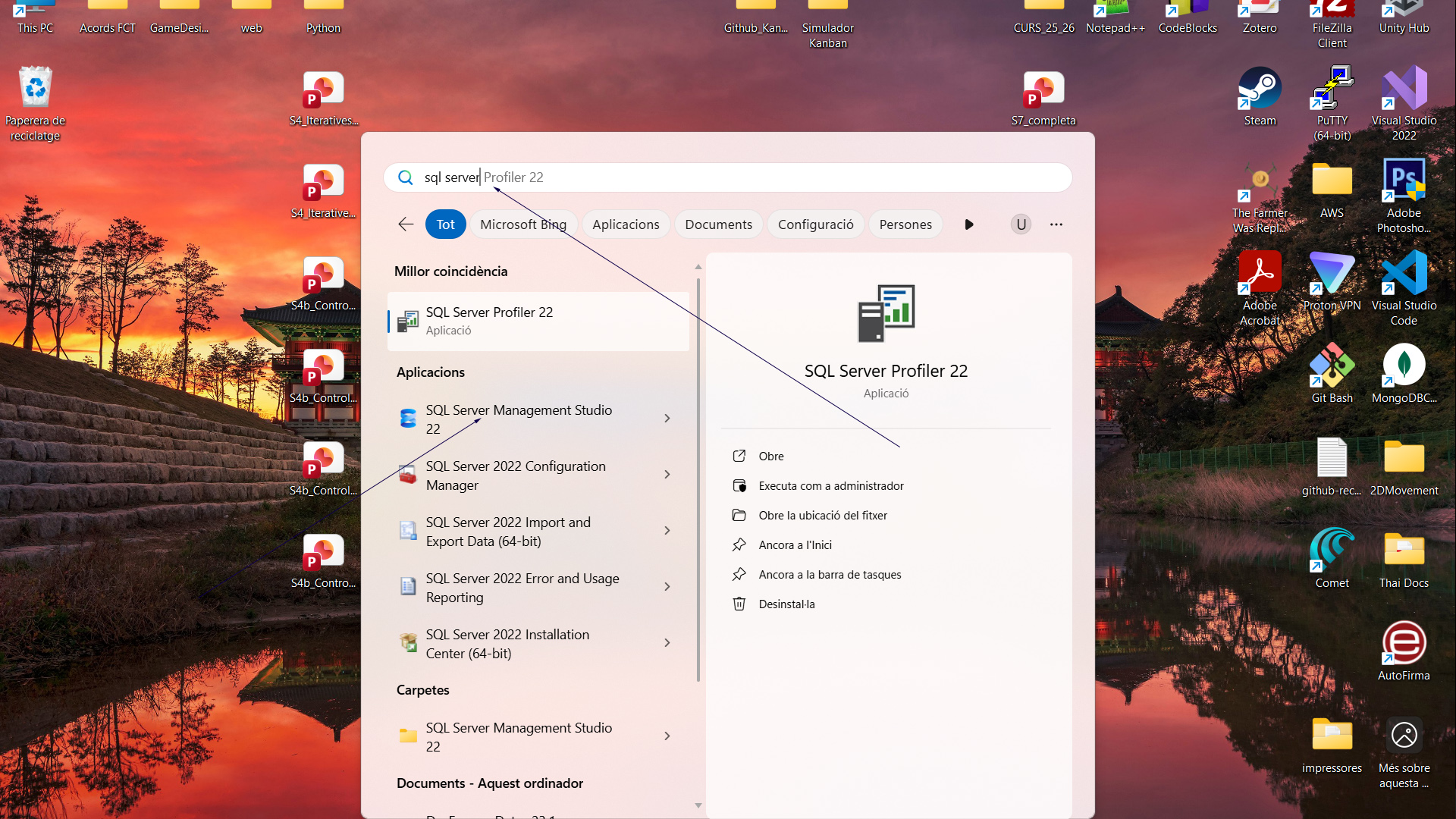
Task: Expand SQL Server 2022 Installation Center chevron
Action: pos(667,643)
